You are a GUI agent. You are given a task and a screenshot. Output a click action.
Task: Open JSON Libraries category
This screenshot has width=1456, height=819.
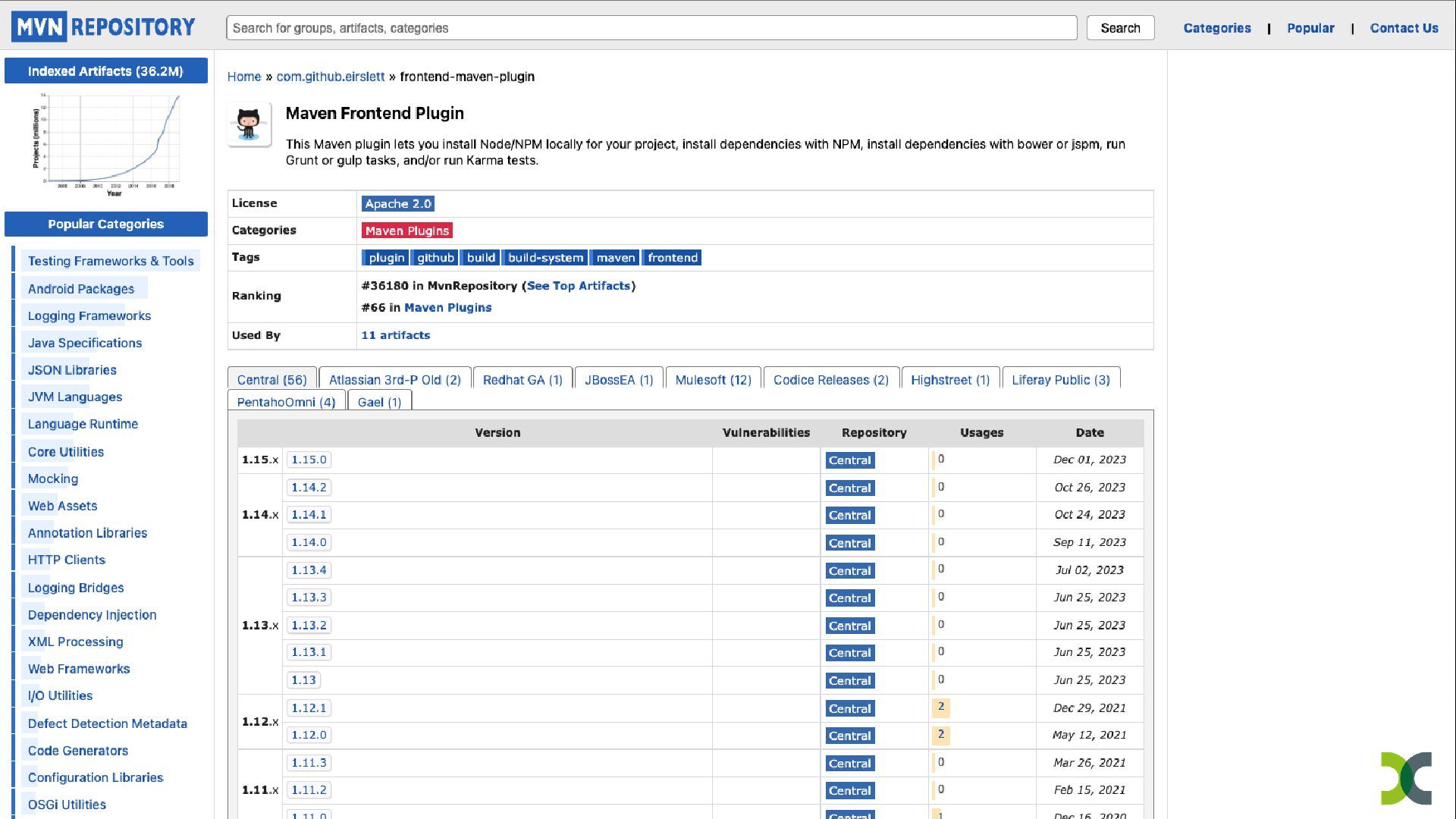point(72,370)
